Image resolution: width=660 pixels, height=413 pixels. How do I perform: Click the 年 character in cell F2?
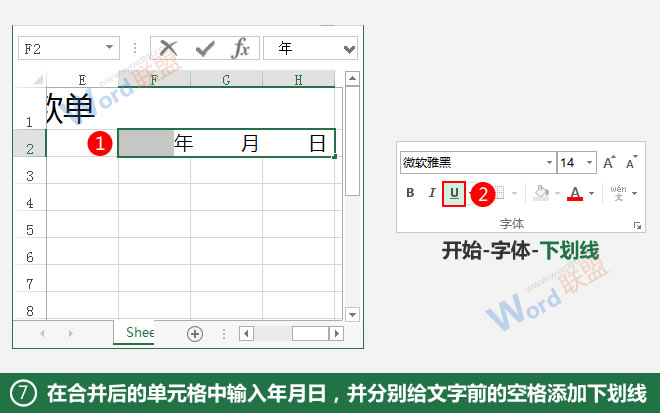[184, 143]
